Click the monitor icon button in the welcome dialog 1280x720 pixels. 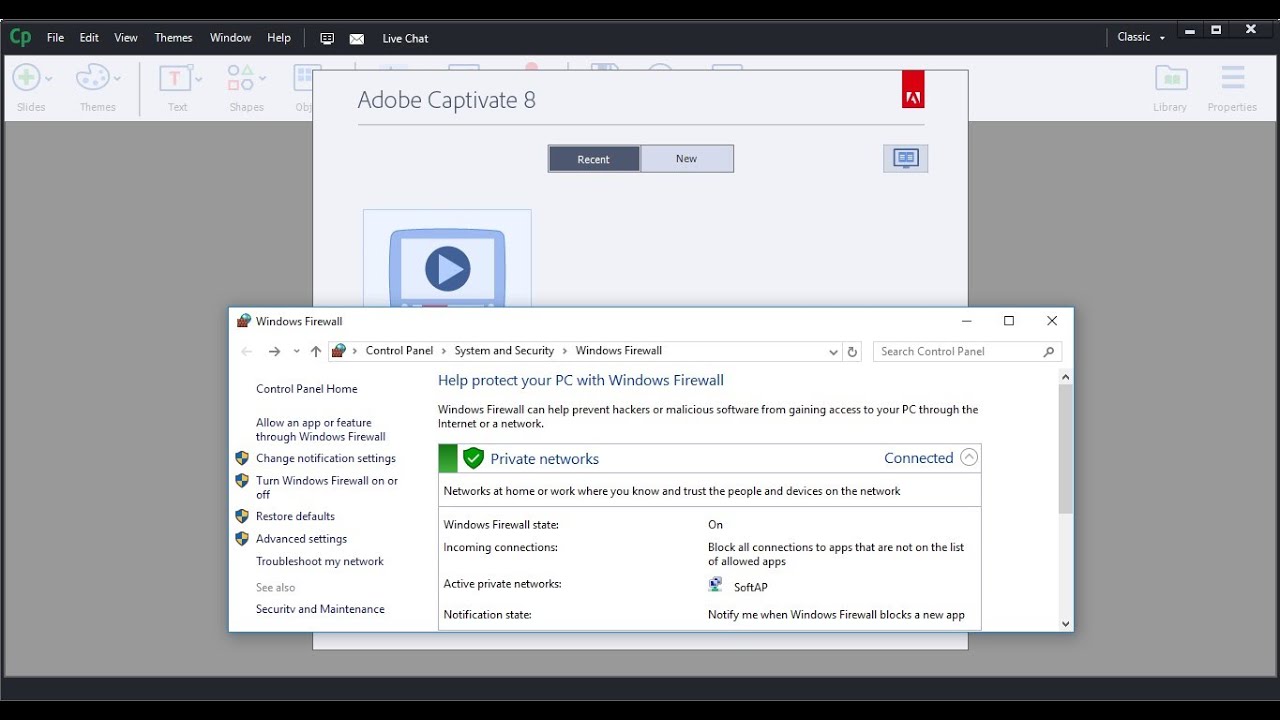[906, 158]
